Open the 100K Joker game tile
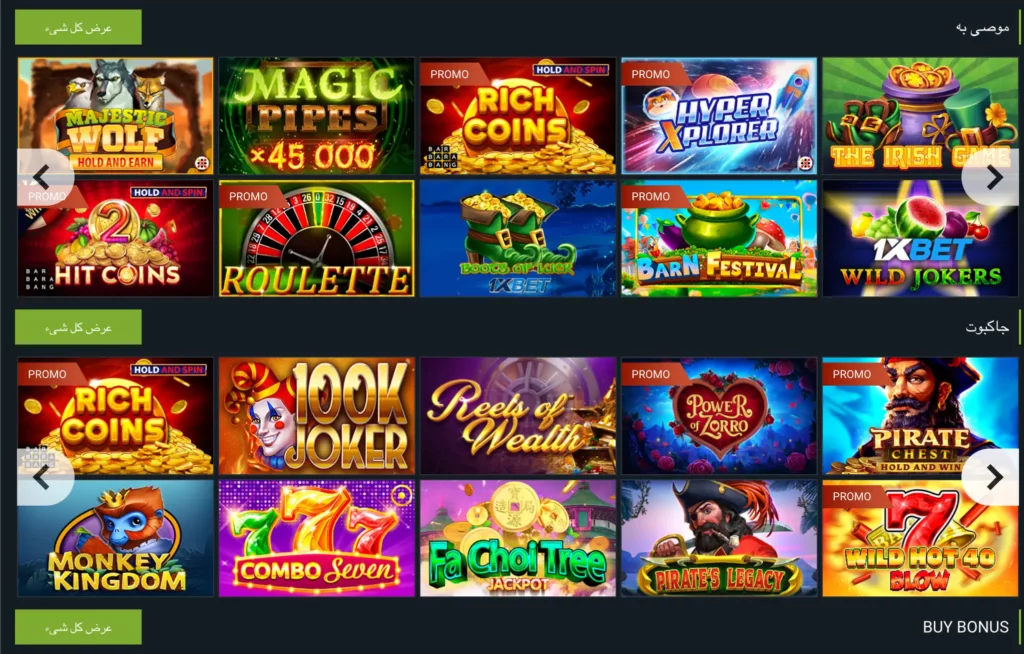The height and width of the screenshot is (654, 1024). (x=317, y=416)
